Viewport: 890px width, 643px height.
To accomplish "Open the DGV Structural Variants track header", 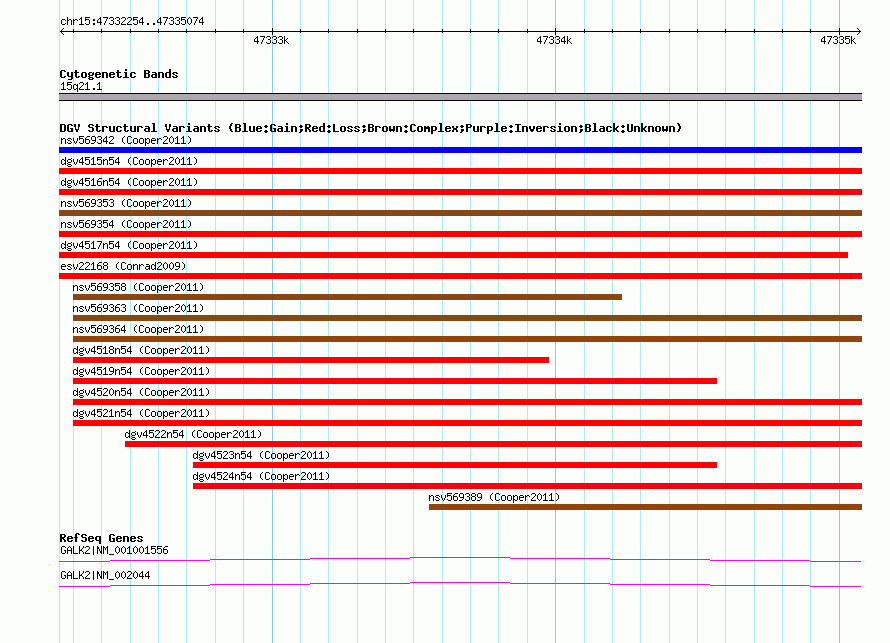I will click(x=370, y=128).
